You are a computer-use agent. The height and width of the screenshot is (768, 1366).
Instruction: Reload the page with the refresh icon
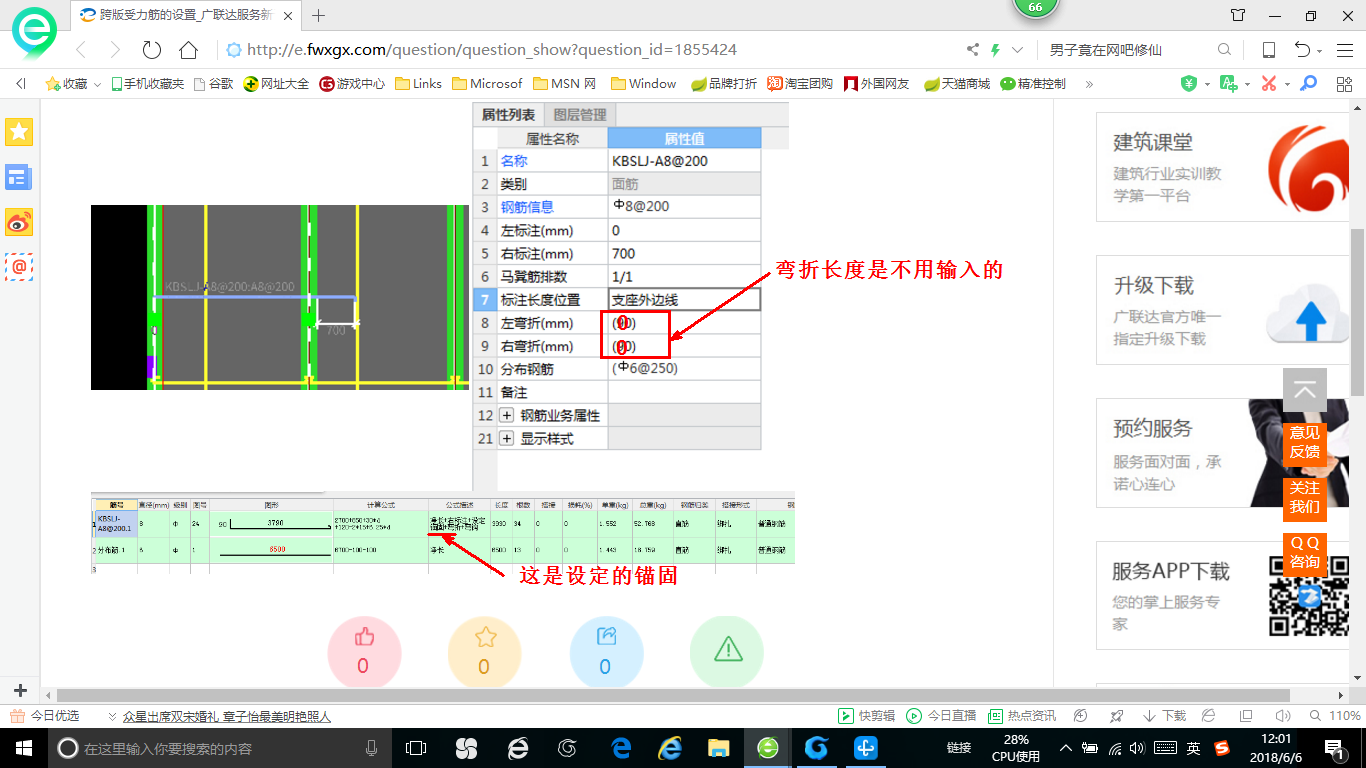(x=152, y=50)
